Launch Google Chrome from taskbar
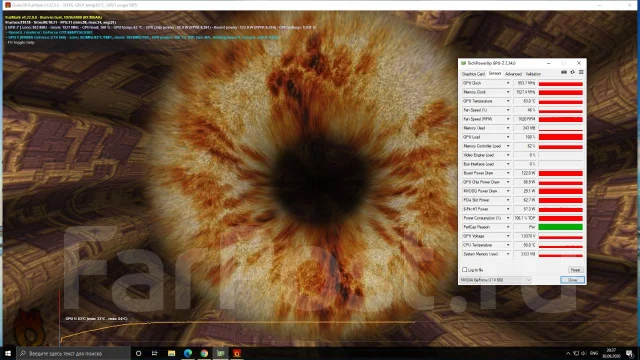 point(204,353)
